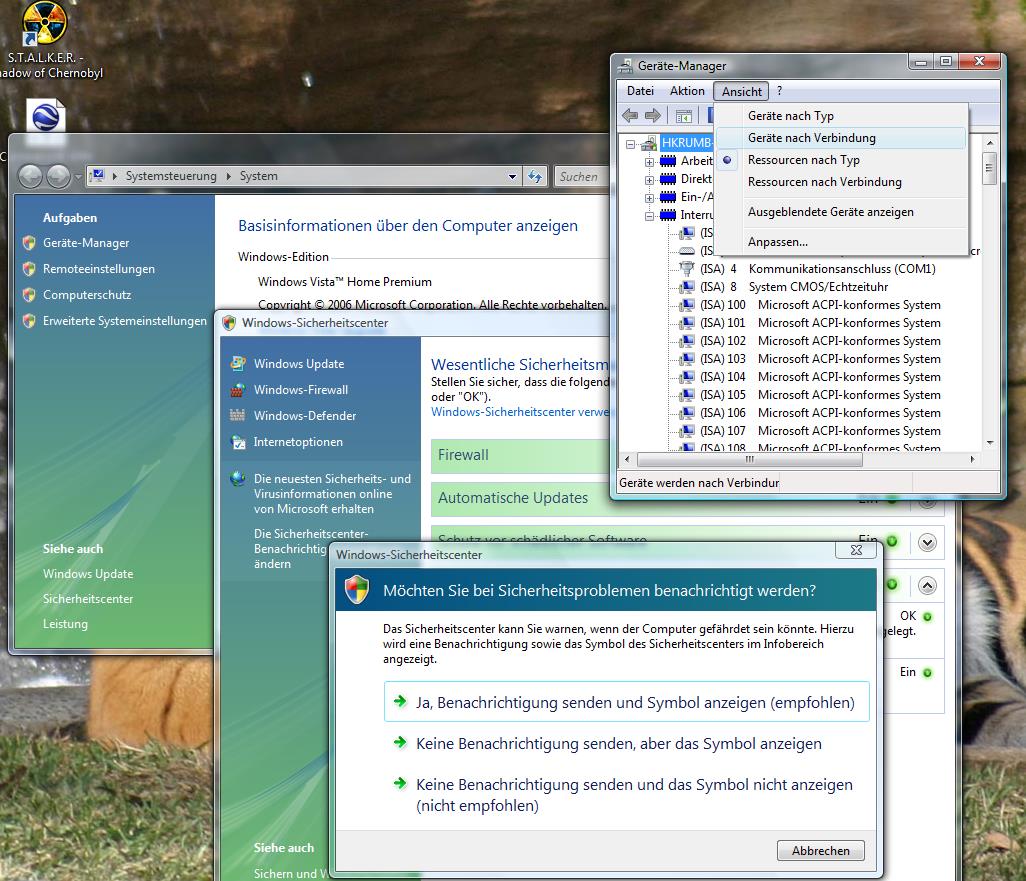Click the shield icon next to Computerschutz
The image size is (1026, 881).
29,295
